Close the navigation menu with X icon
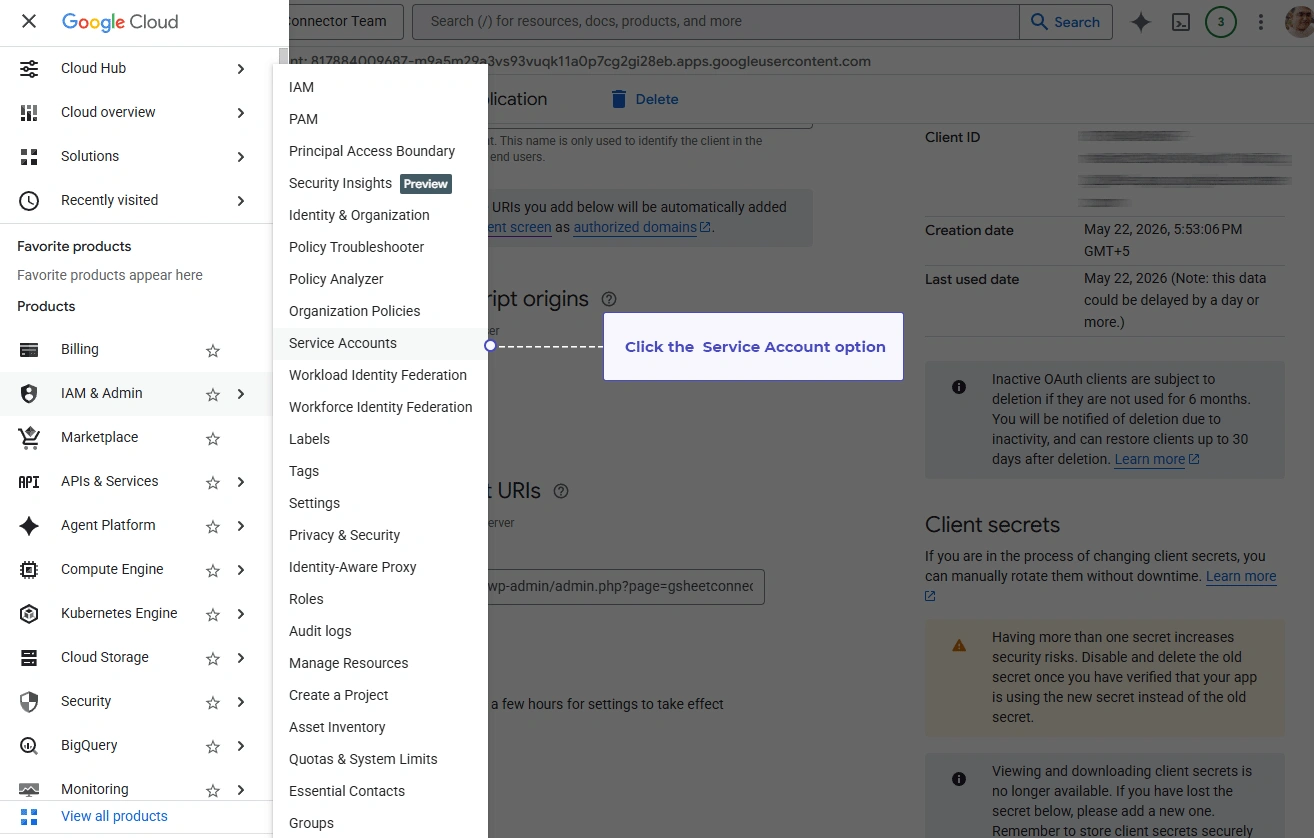The image size is (1314, 838). click(x=29, y=21)
